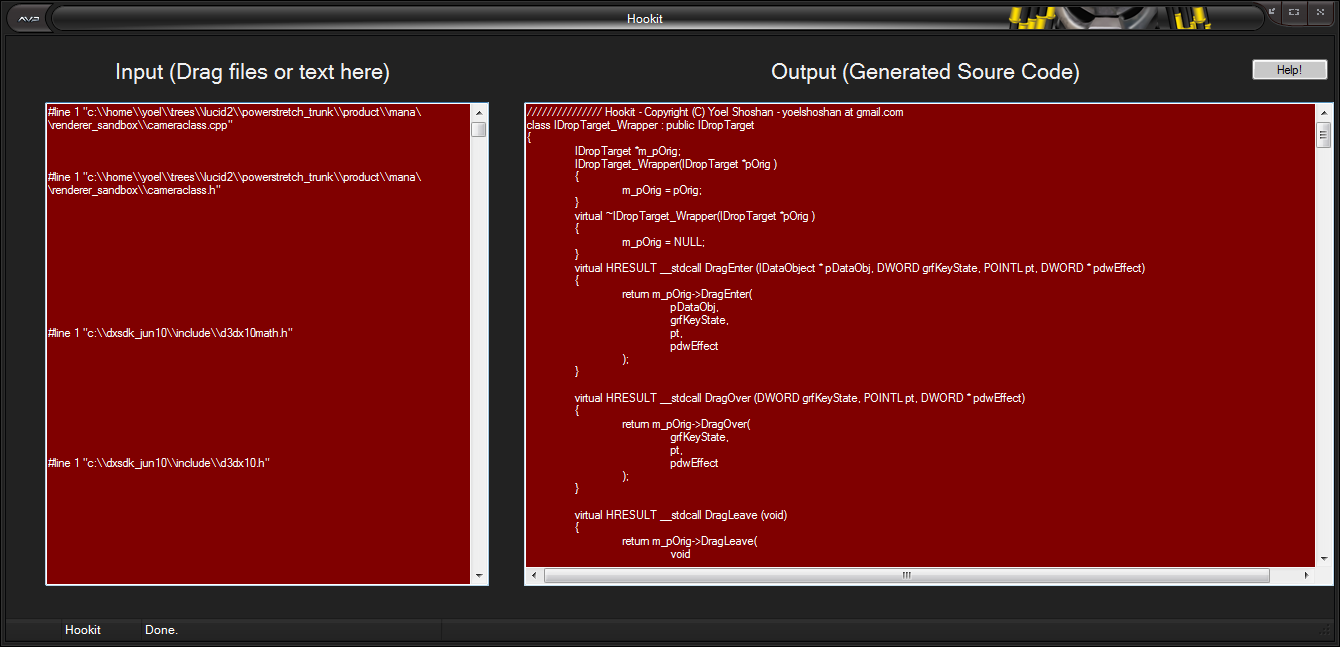Image resolution: width=1340 pixels, height=647 pixels.
Task: Click the output horizontal scroll-right arrow
Action: [1306, 575]
